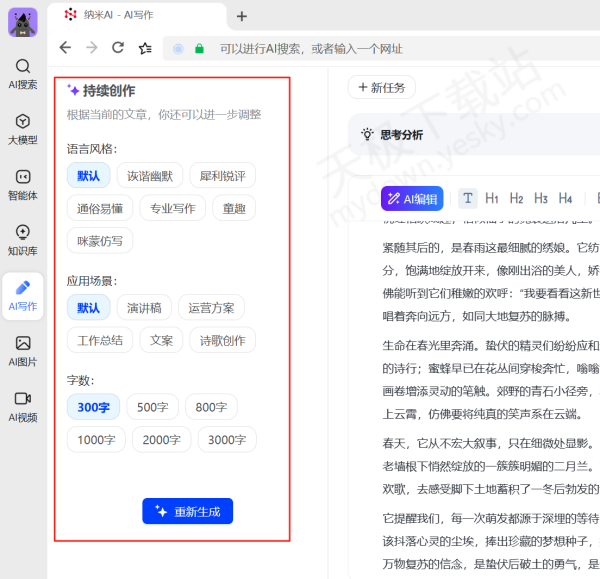Apply H2 heading format

click(516, 198)
